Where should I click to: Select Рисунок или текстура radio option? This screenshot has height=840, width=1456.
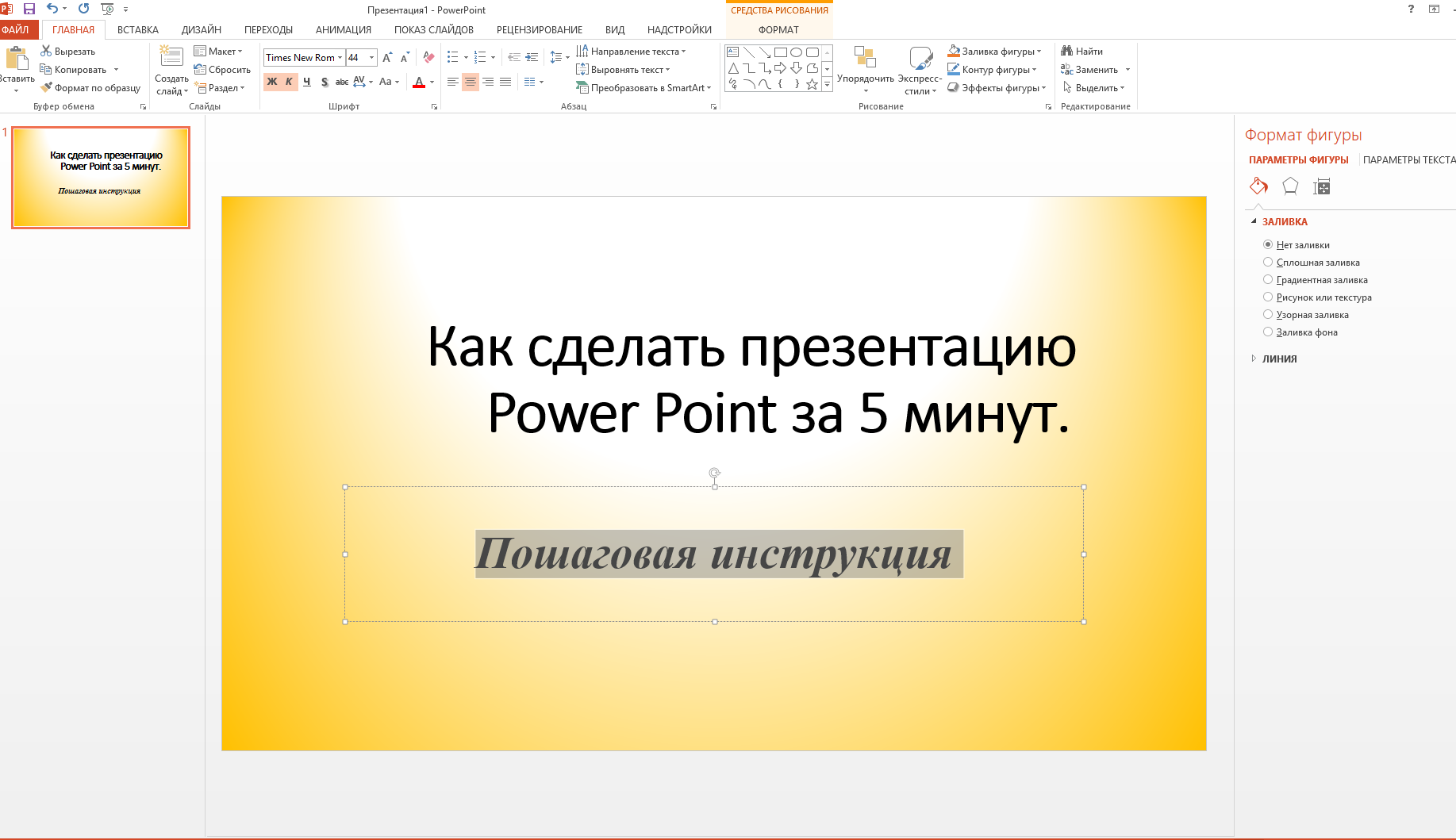1268,297
